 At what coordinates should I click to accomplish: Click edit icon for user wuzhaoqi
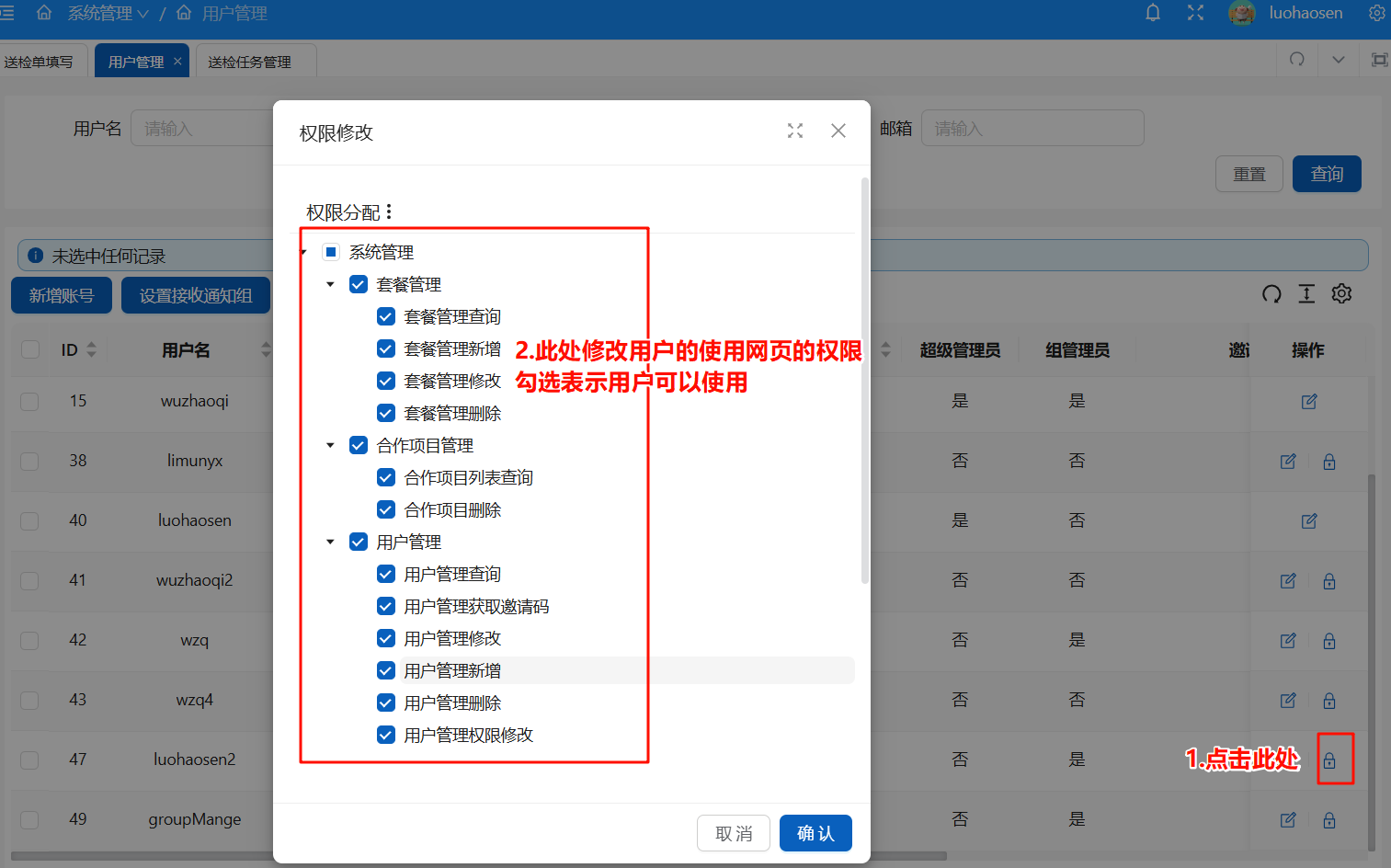pos(1309,402)
